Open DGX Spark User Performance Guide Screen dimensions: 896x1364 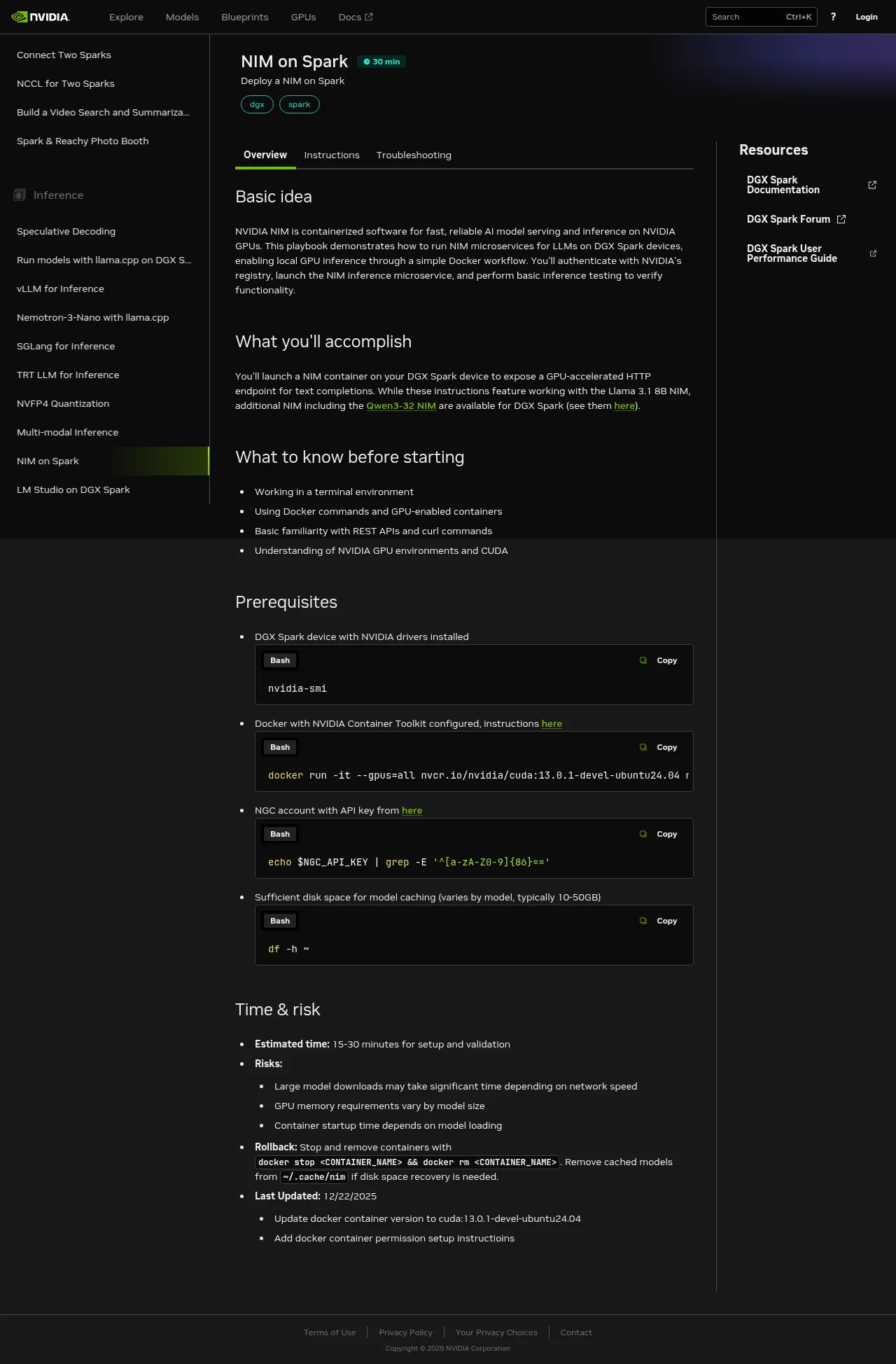(792, 253)
